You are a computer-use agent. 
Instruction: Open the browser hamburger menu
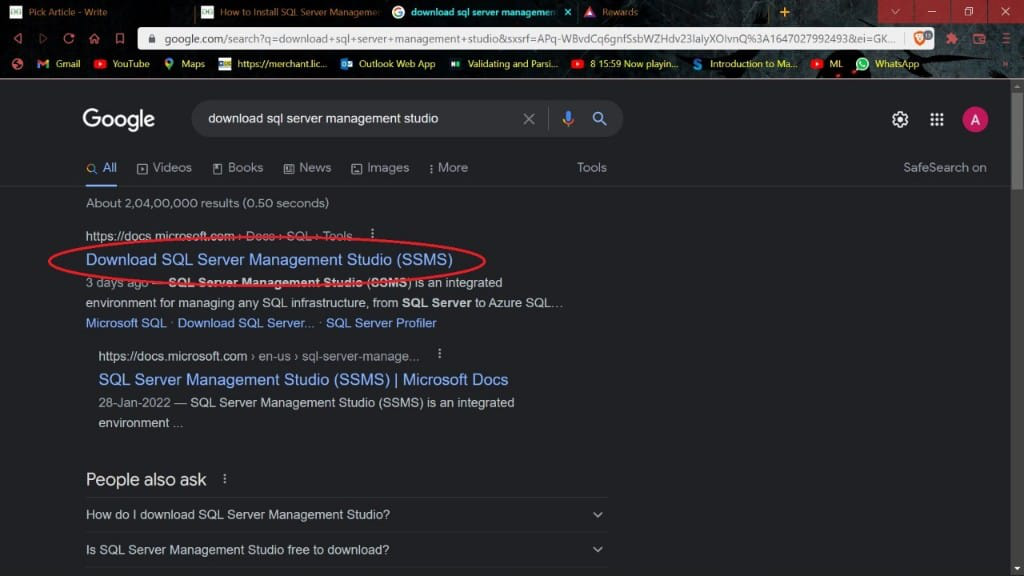tap(1006, 39)
